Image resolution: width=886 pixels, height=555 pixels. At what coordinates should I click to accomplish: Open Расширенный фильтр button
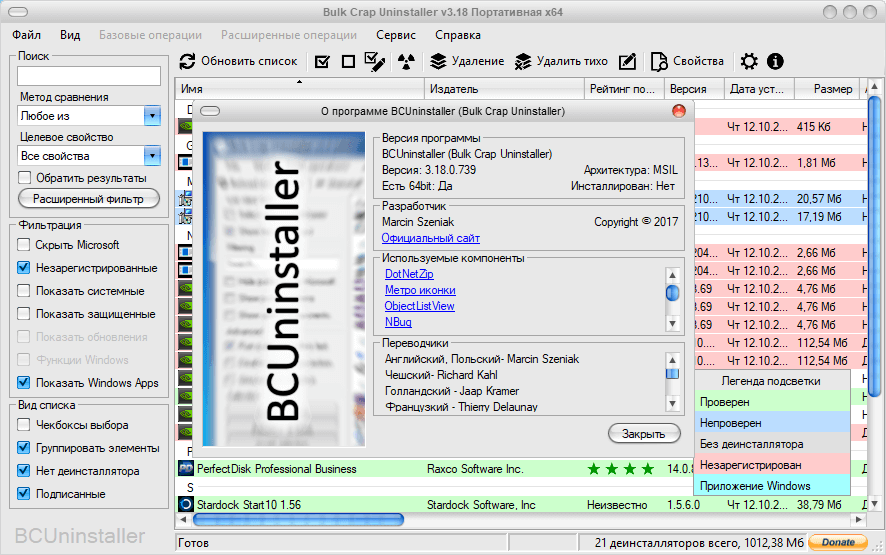(x=89, y=199)
